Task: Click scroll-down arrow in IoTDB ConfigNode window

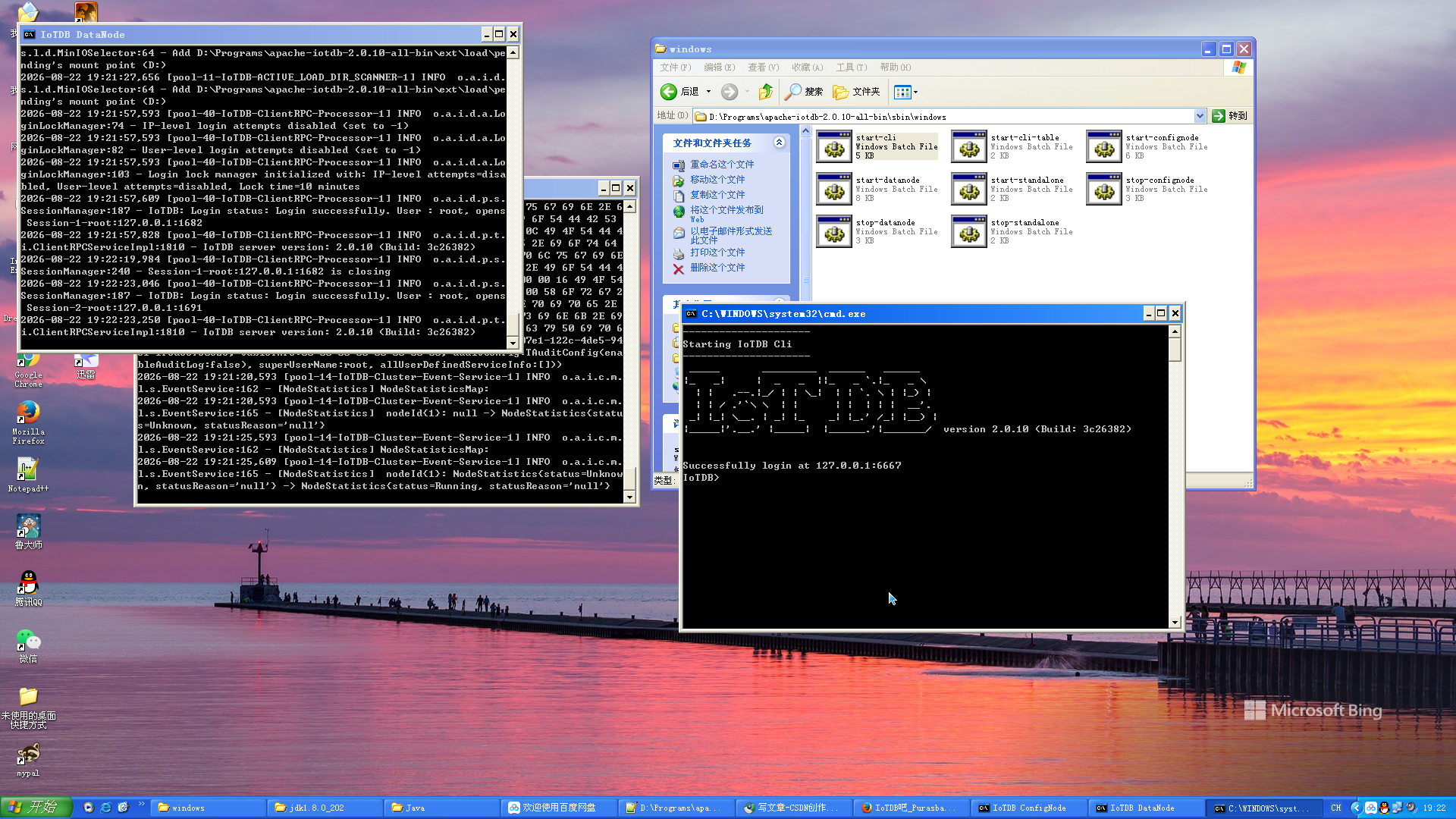Action: pos(629,497)
